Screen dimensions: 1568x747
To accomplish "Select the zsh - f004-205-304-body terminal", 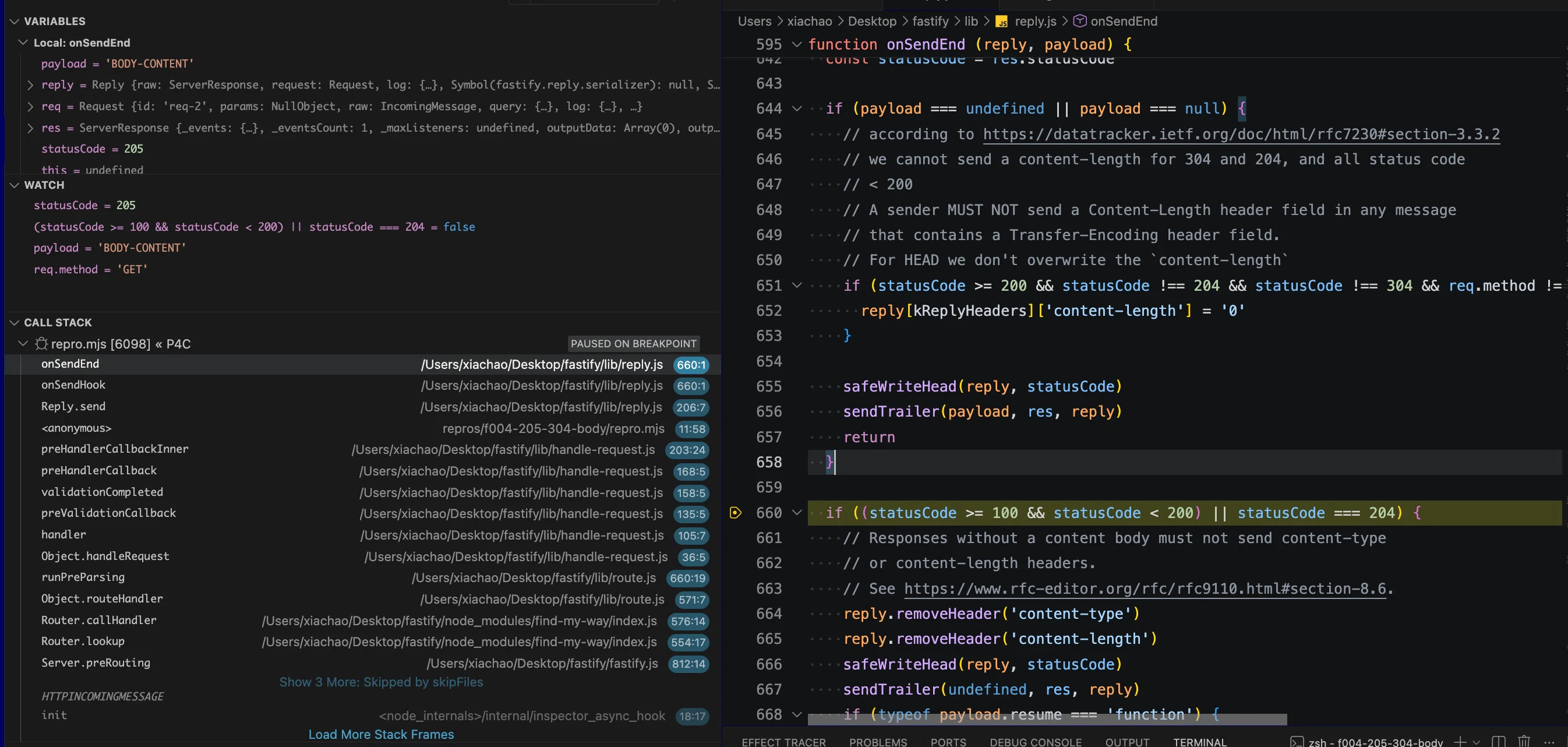I will 1375,742.
